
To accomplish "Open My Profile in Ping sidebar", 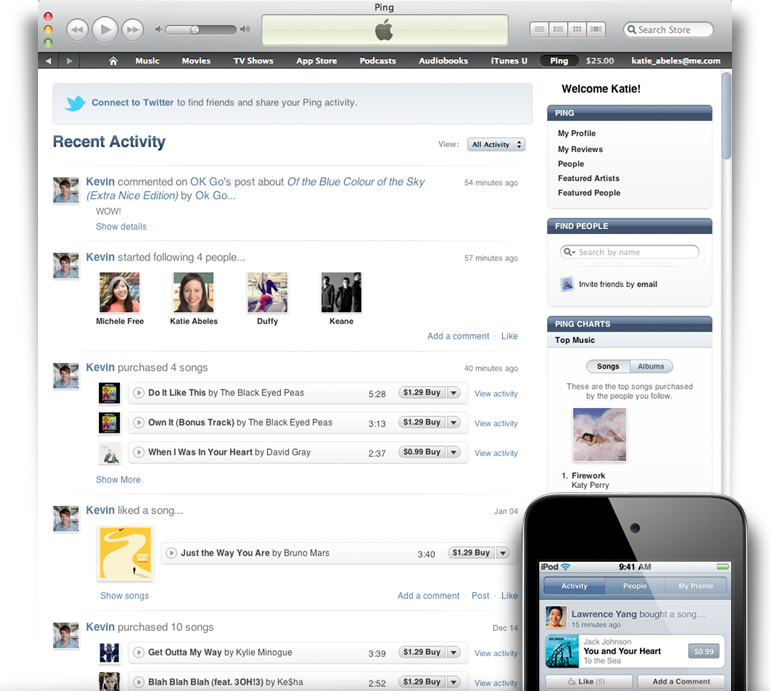I will point(577,134).
